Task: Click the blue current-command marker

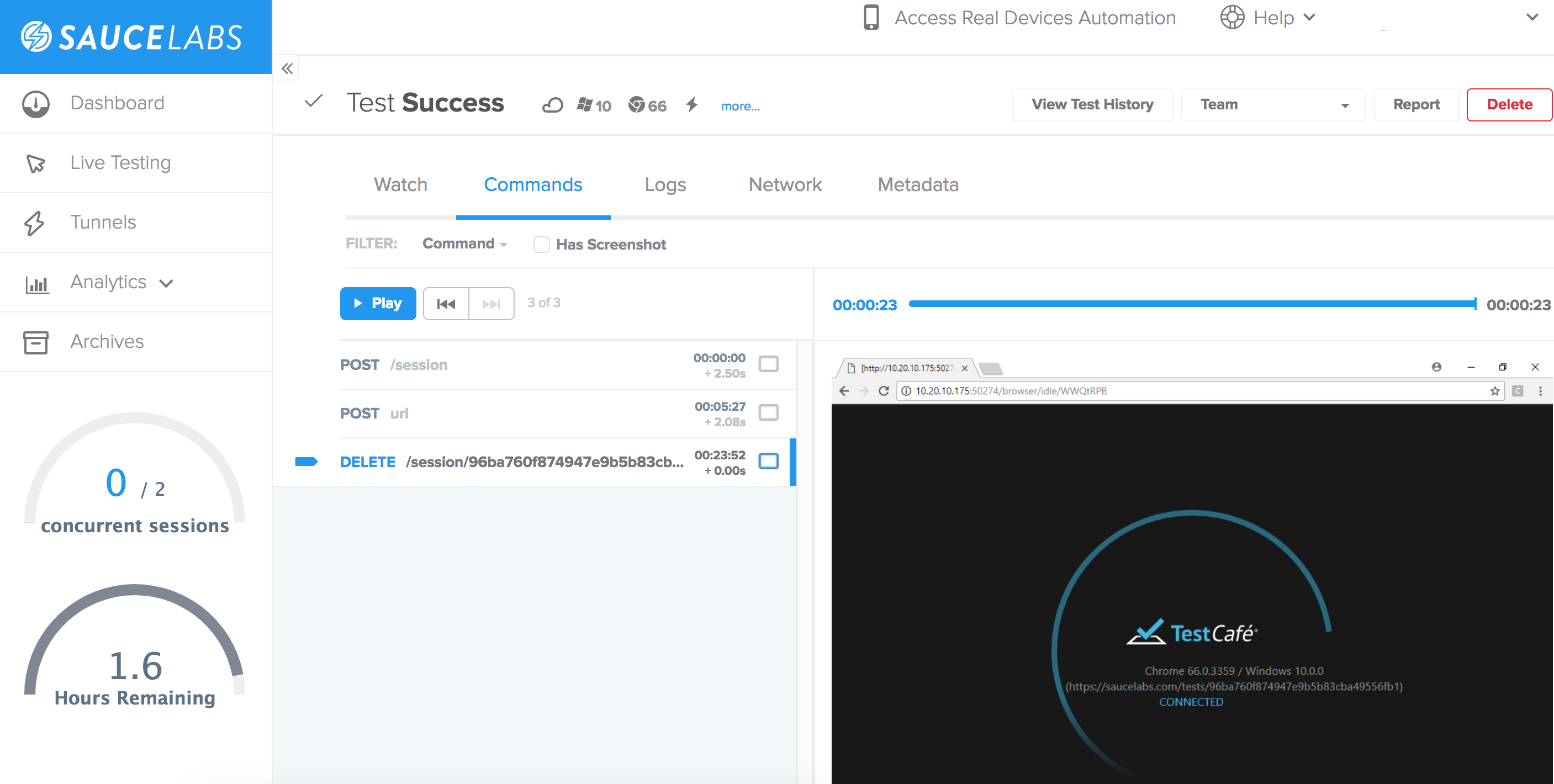Action: (306, 462)
